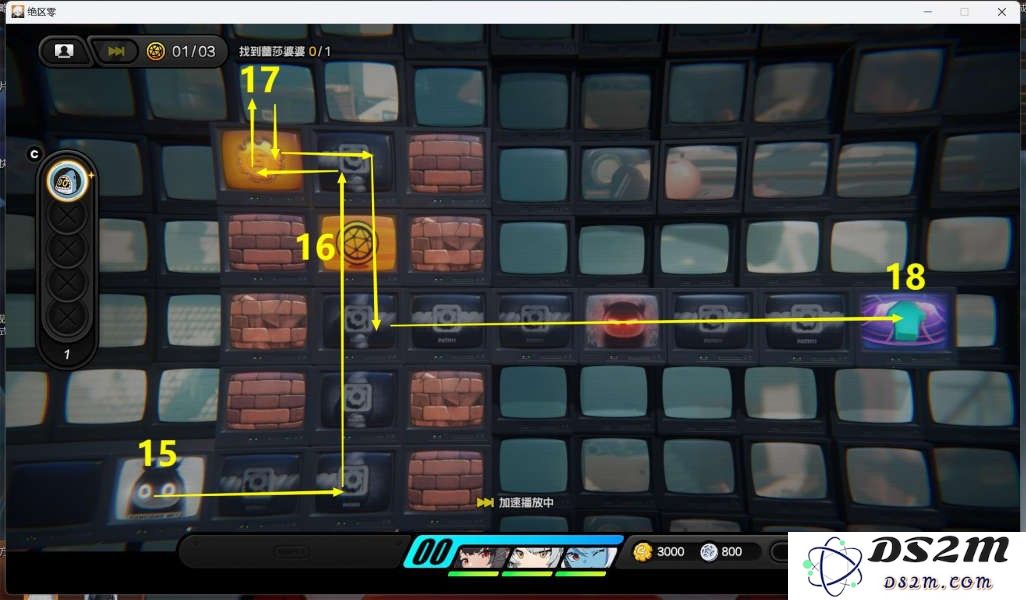Select the red-eyed enemy TV tile
The height and width of the screenshot is (600, 1026).
[622, 321]
